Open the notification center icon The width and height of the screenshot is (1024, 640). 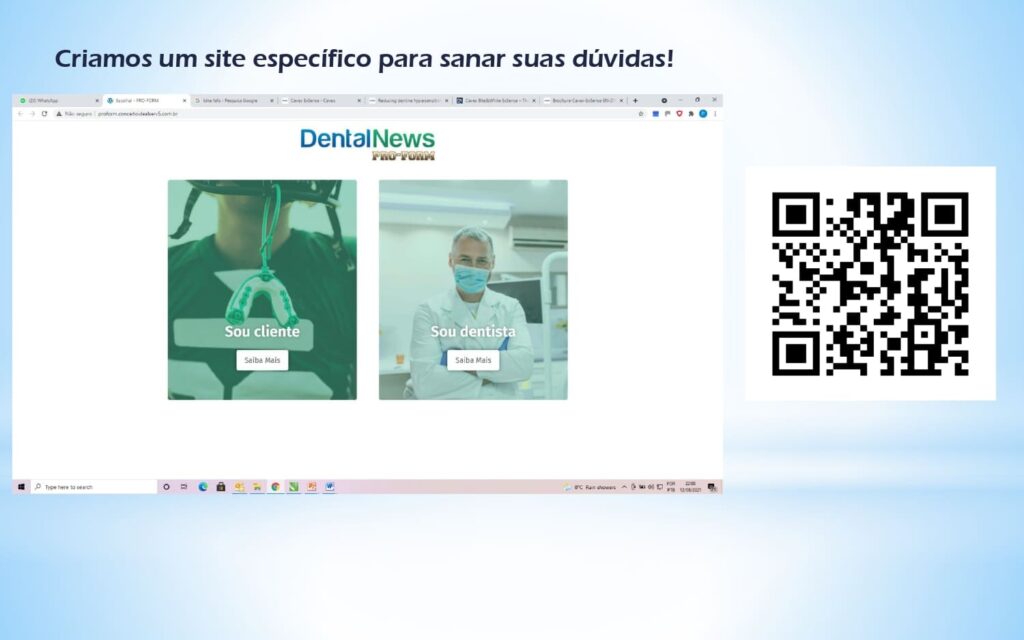(x=712, y=487)
